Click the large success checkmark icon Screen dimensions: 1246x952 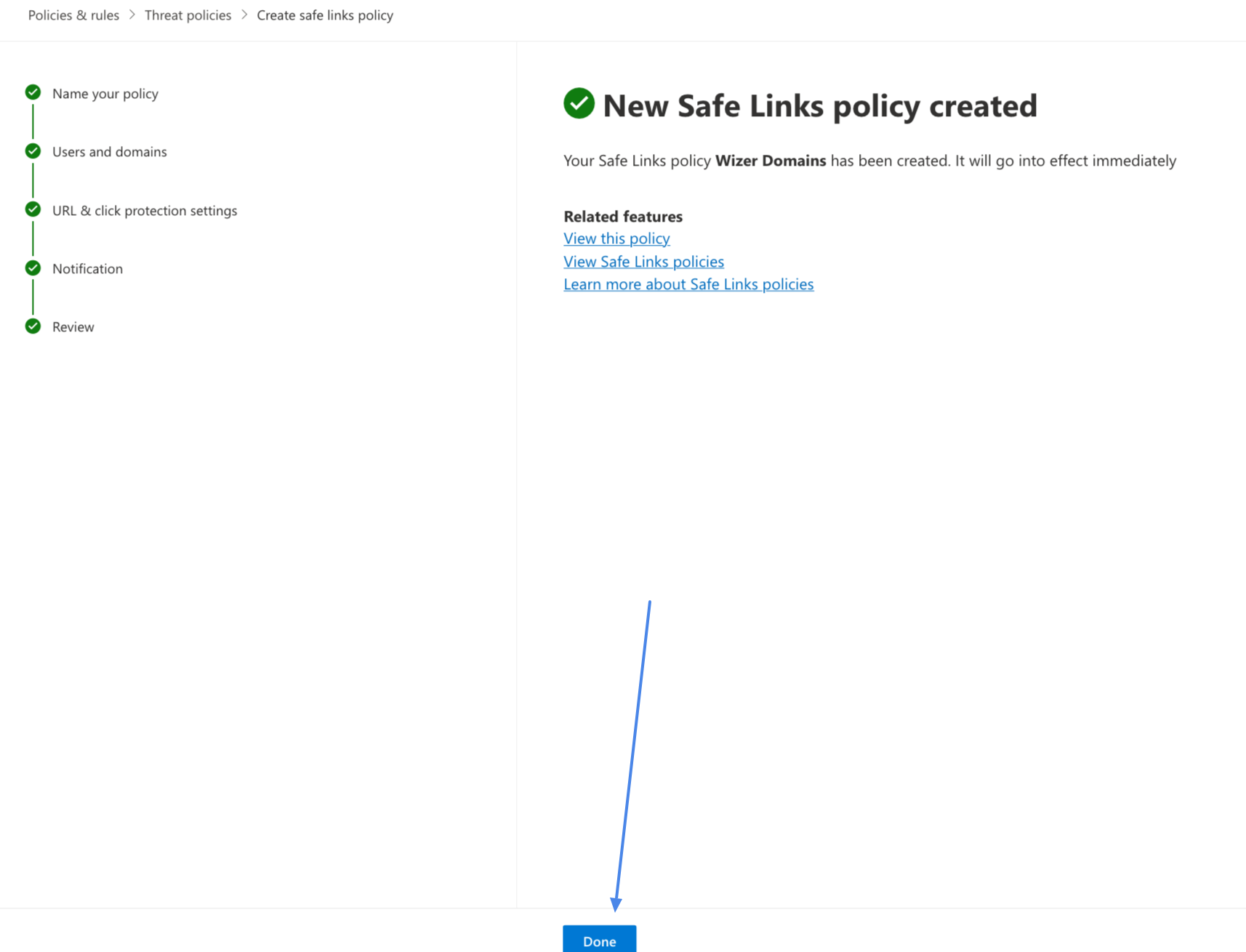pyautogui.click(x=578, y=105)
